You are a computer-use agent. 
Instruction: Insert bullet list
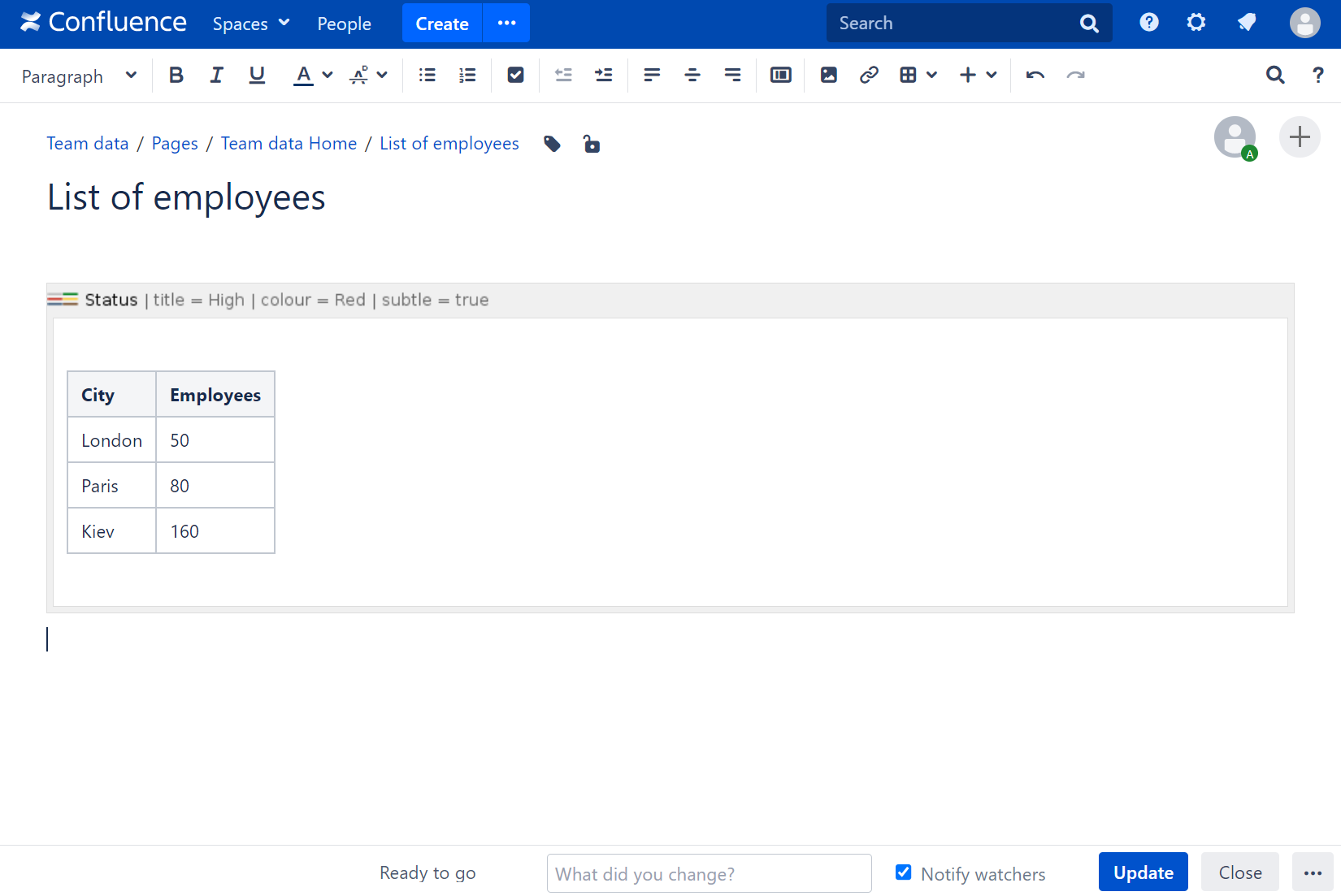pos(427,76)
